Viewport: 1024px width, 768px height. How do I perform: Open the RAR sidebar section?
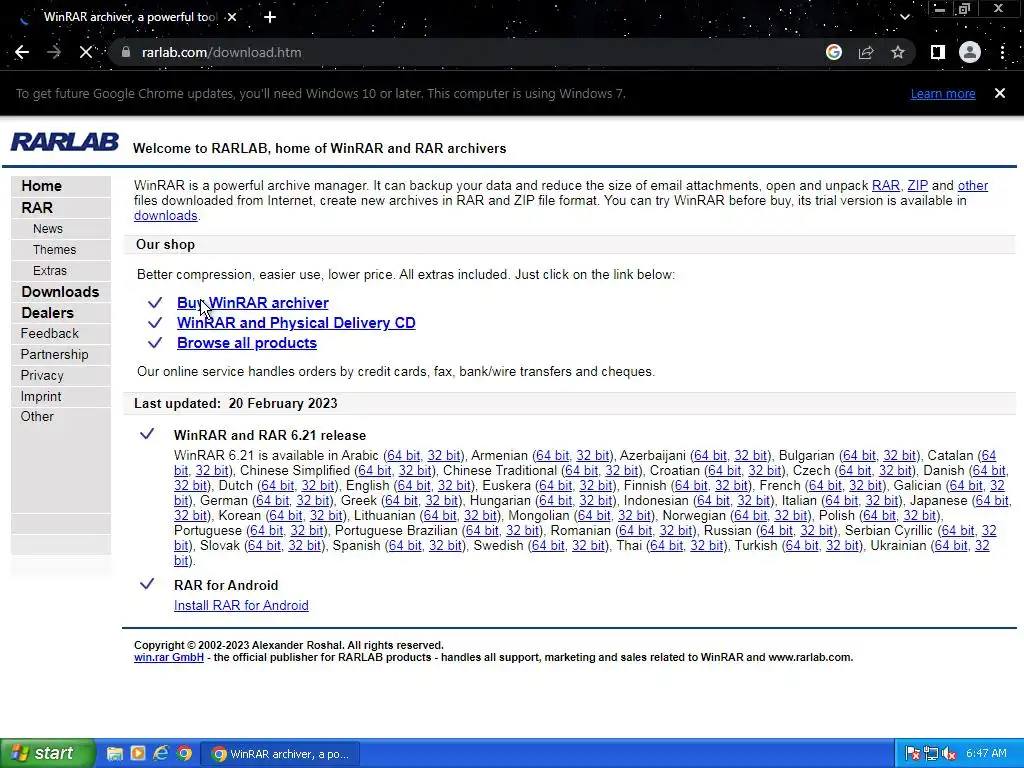pos(37,208)
